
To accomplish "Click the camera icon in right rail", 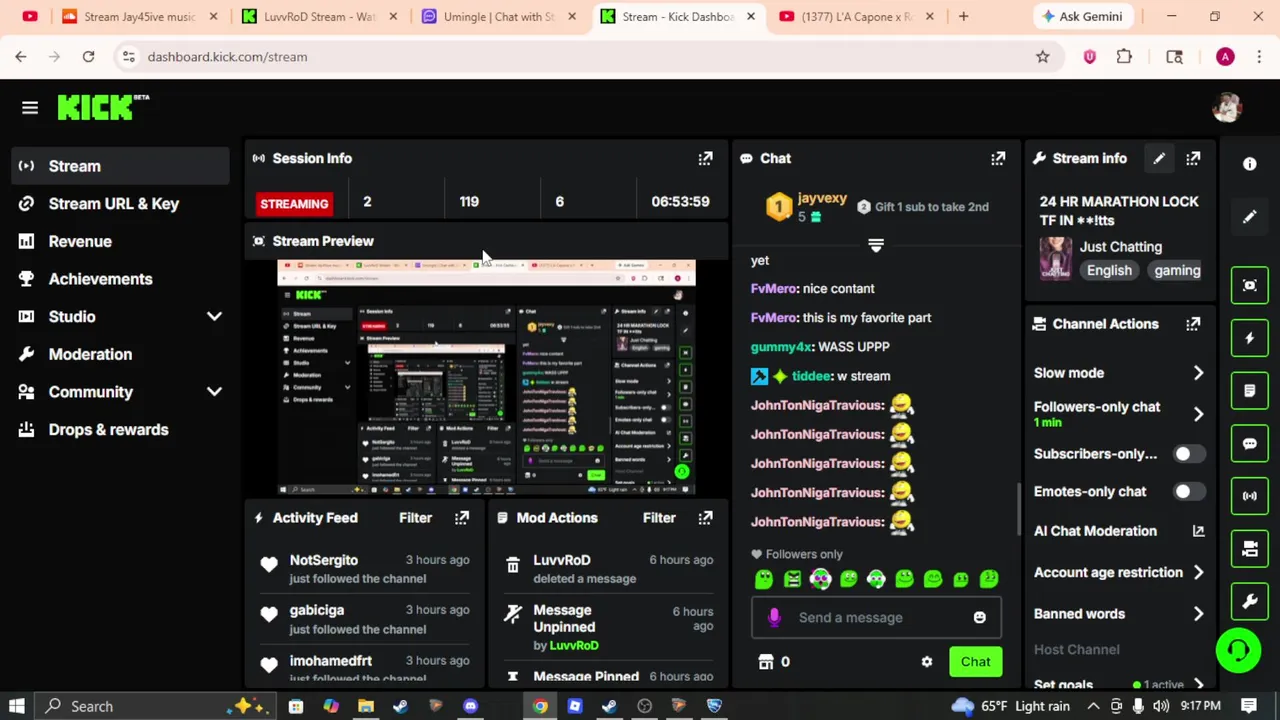I will 1250,548.
